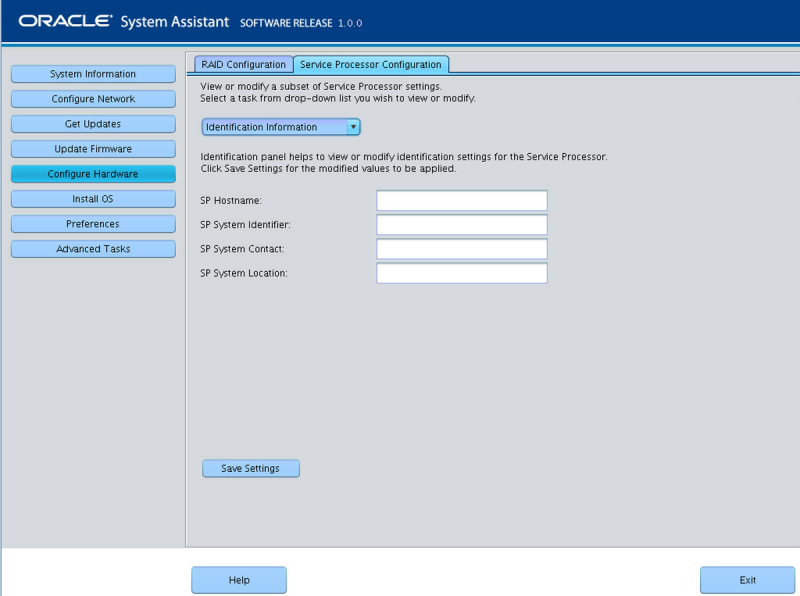Viewport: 800px width, 596px height.
Task: Select Configure Network in the sidebar
Action: [x=93, y=99]
